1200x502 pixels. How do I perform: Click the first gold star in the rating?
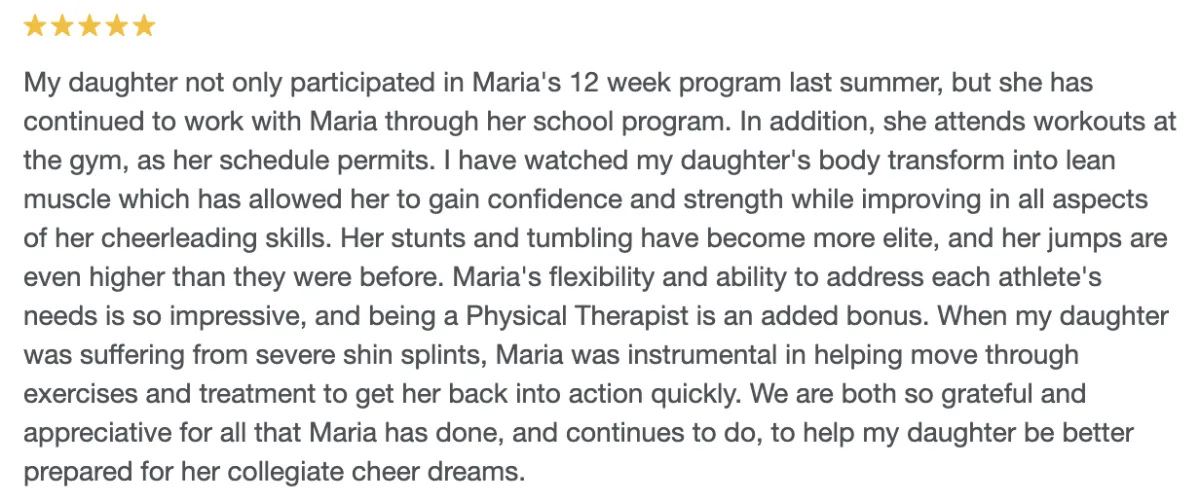tap(35, 26)
